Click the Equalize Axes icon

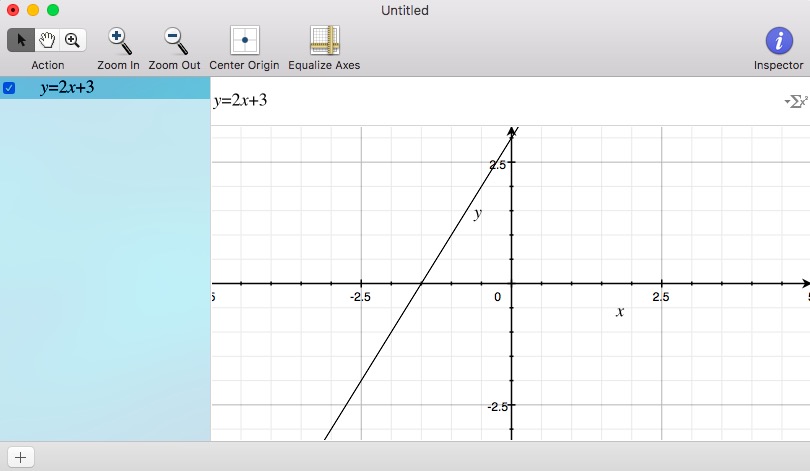323,40
